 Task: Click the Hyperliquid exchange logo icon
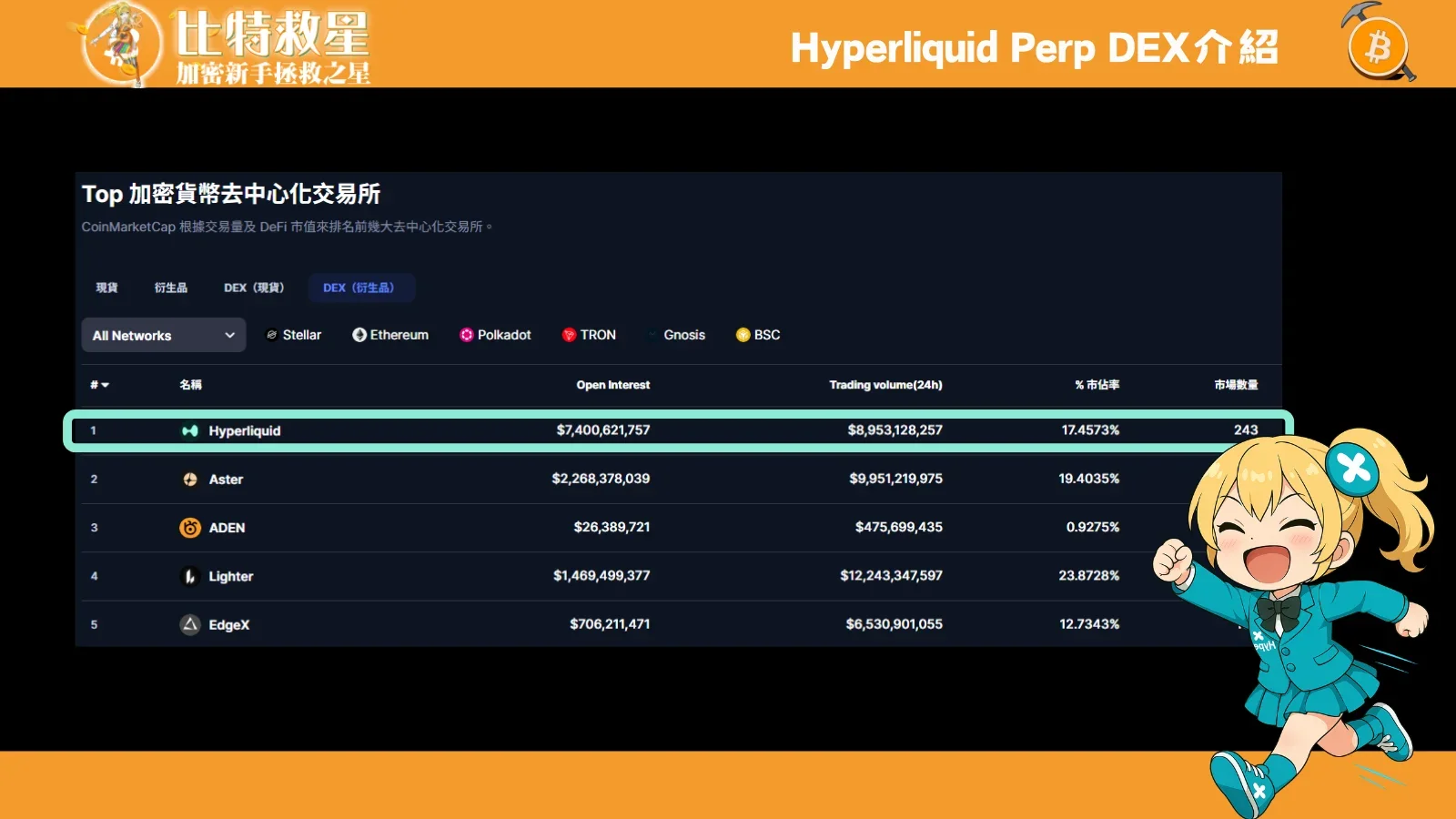click(192, 430)
